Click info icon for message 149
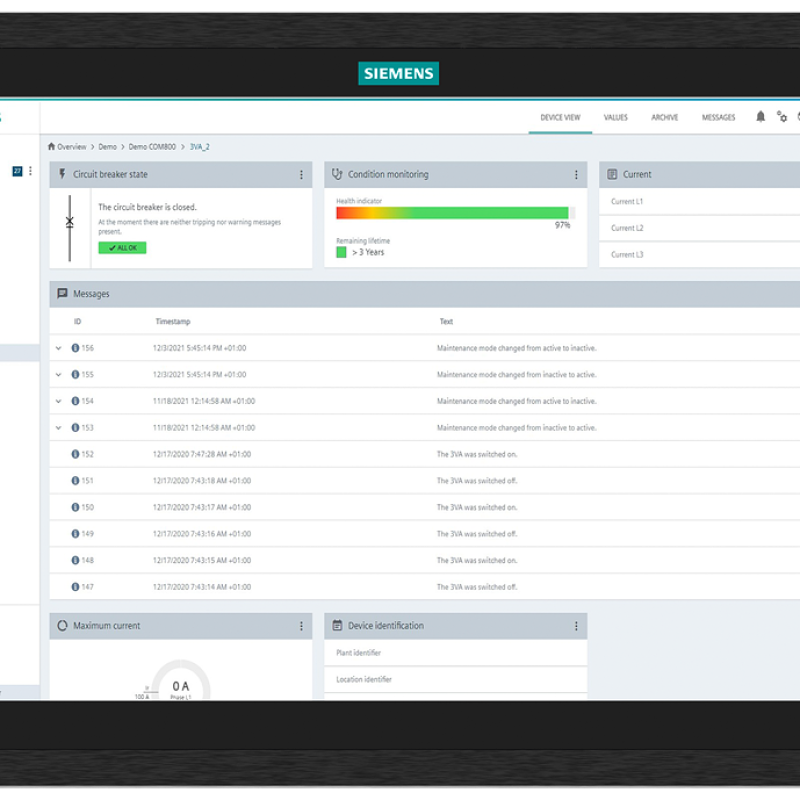Viewport: 800px width, 800px height. pos(75,534)
